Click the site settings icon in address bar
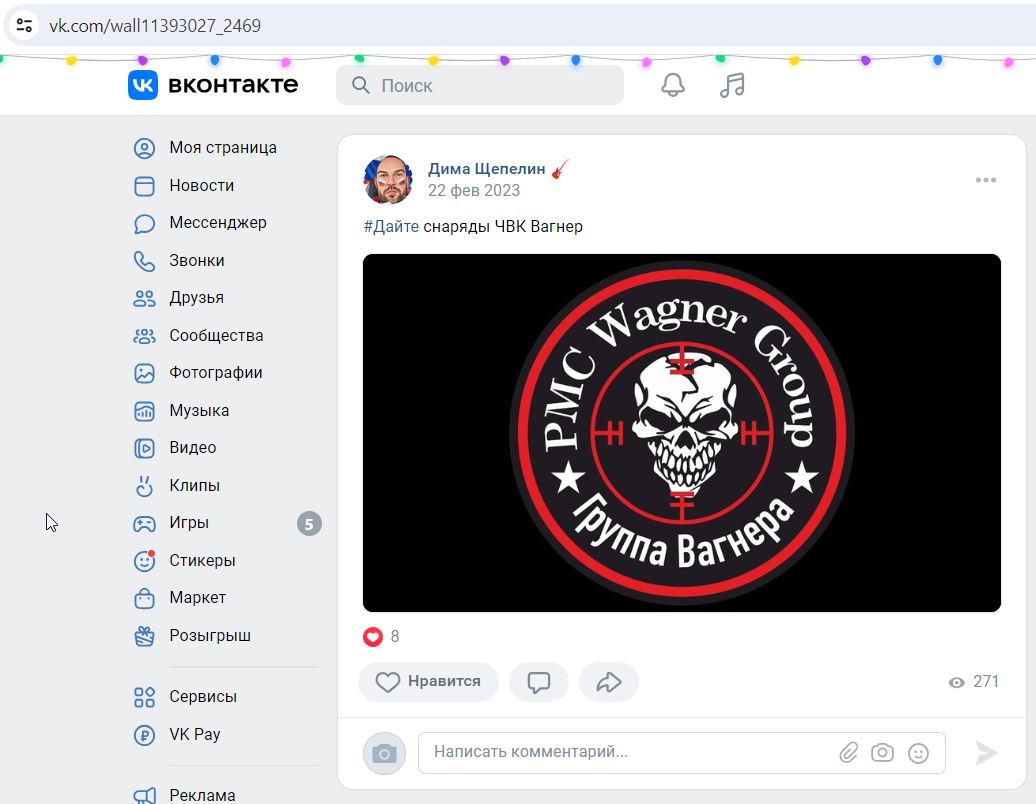 [x=24, y=26]
